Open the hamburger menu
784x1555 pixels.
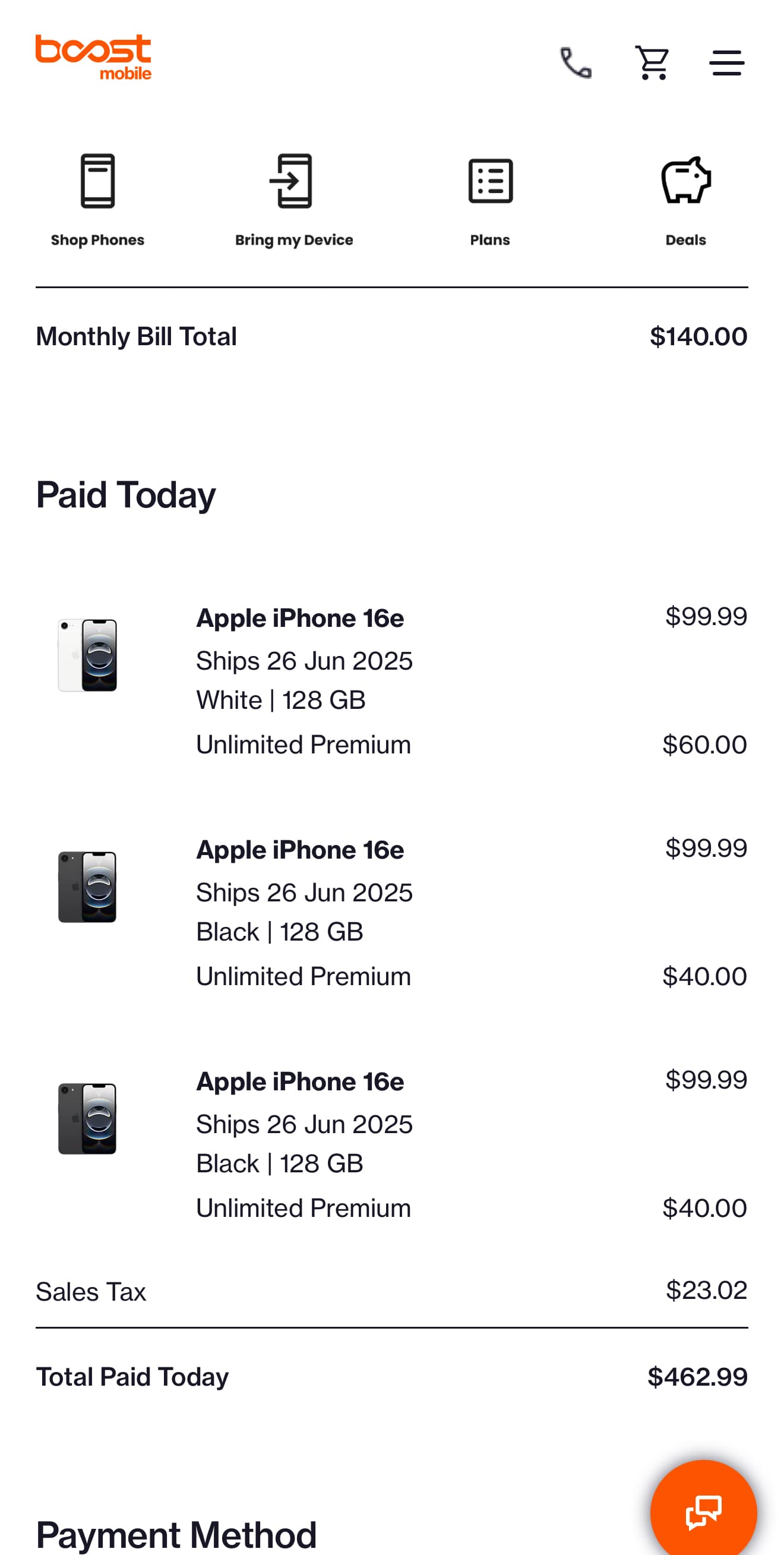click(x=726, y=63)
